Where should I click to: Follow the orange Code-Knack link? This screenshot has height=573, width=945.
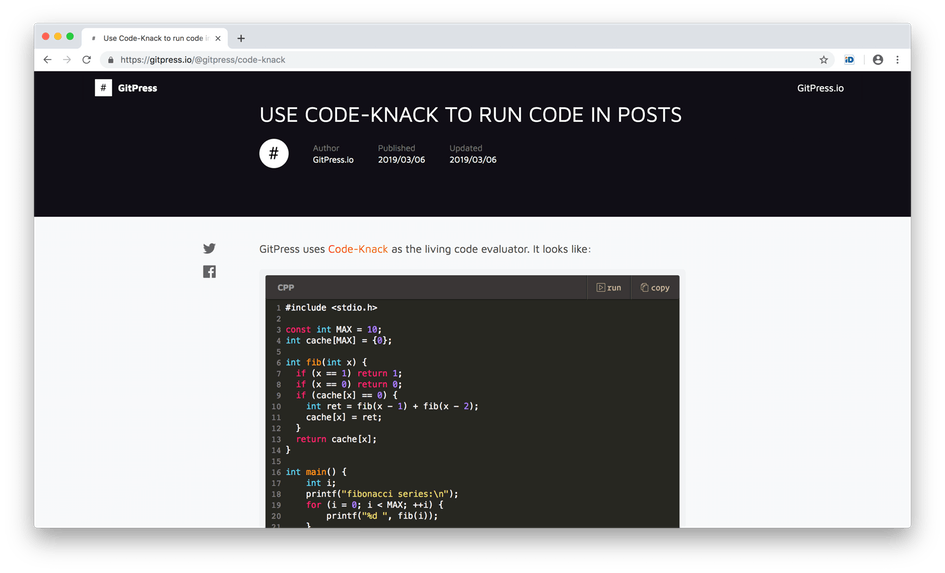[x=357, y=249]
